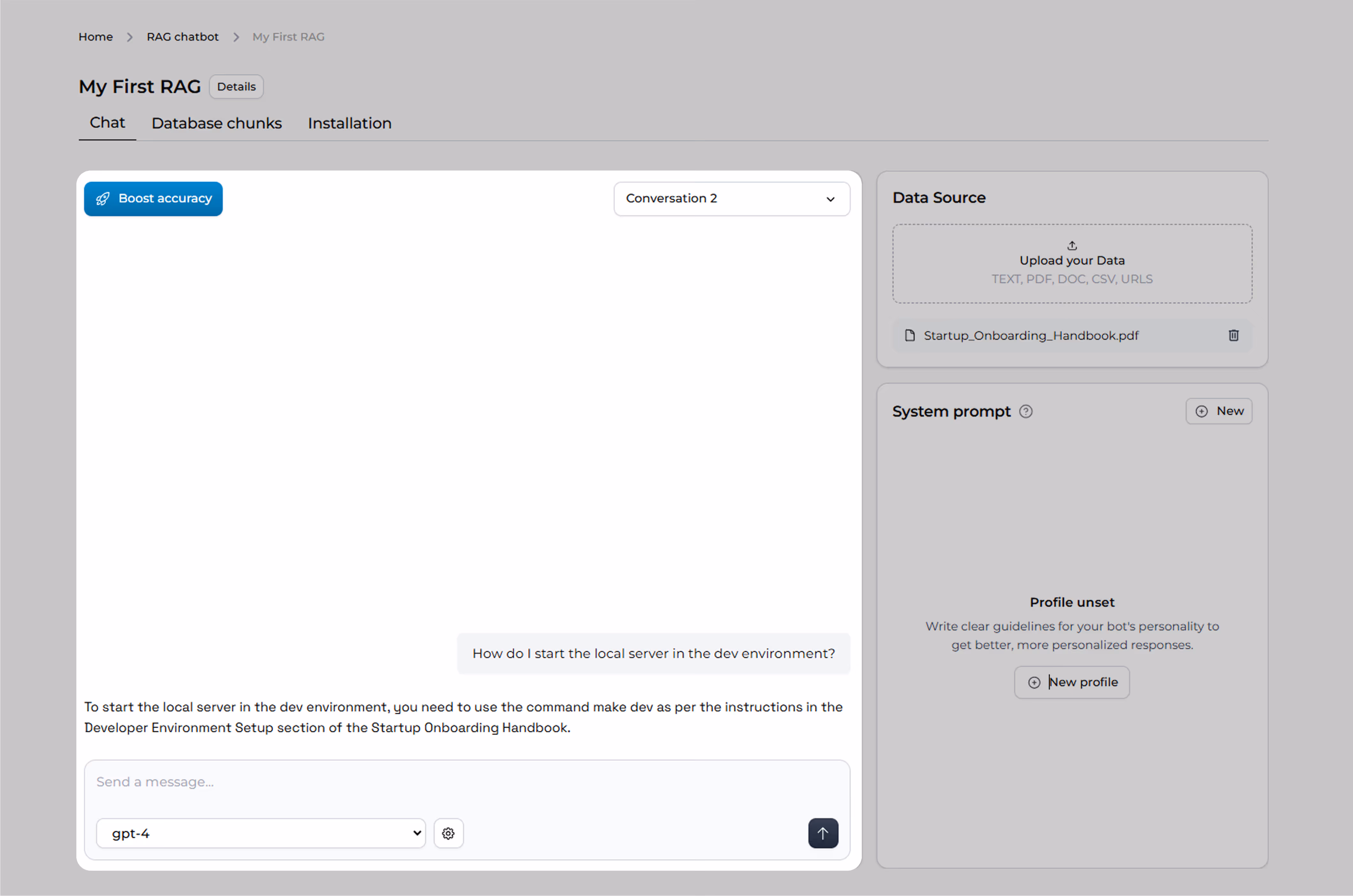This screenshot has width=1353, height=896.
Task: Switch to the Database chunks tab
Action: (217, 124)
